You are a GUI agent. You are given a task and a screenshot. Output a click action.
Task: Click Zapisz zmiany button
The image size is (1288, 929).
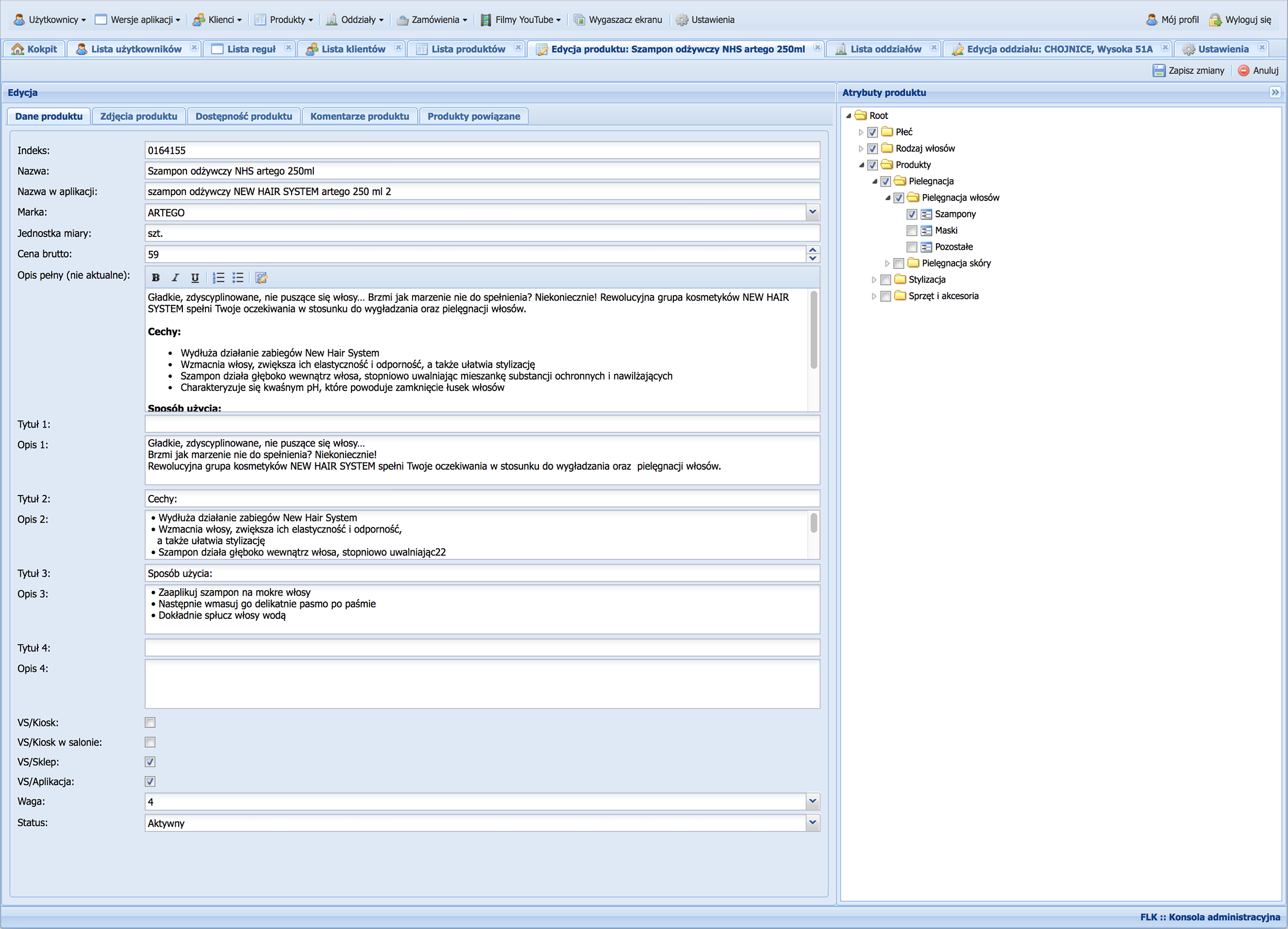pyautogui.click(x=1189, y=71)
